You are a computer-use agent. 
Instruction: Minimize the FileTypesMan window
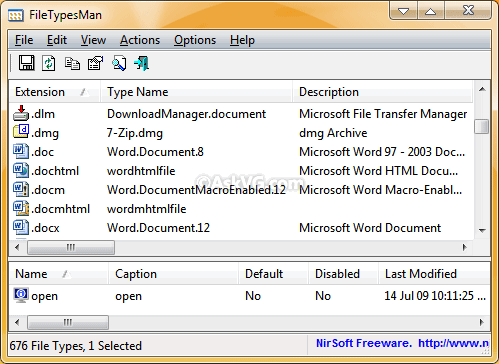tap(403, 11)
